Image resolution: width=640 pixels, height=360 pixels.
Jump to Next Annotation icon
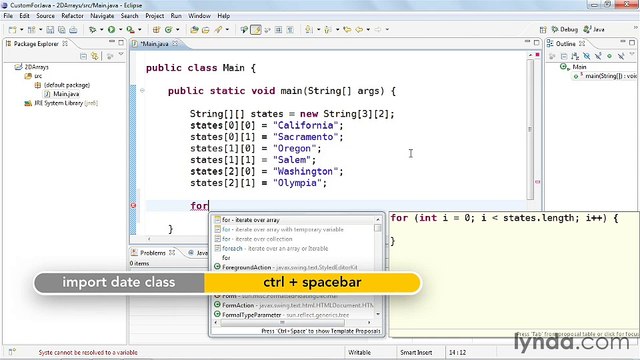click(309, 29)
